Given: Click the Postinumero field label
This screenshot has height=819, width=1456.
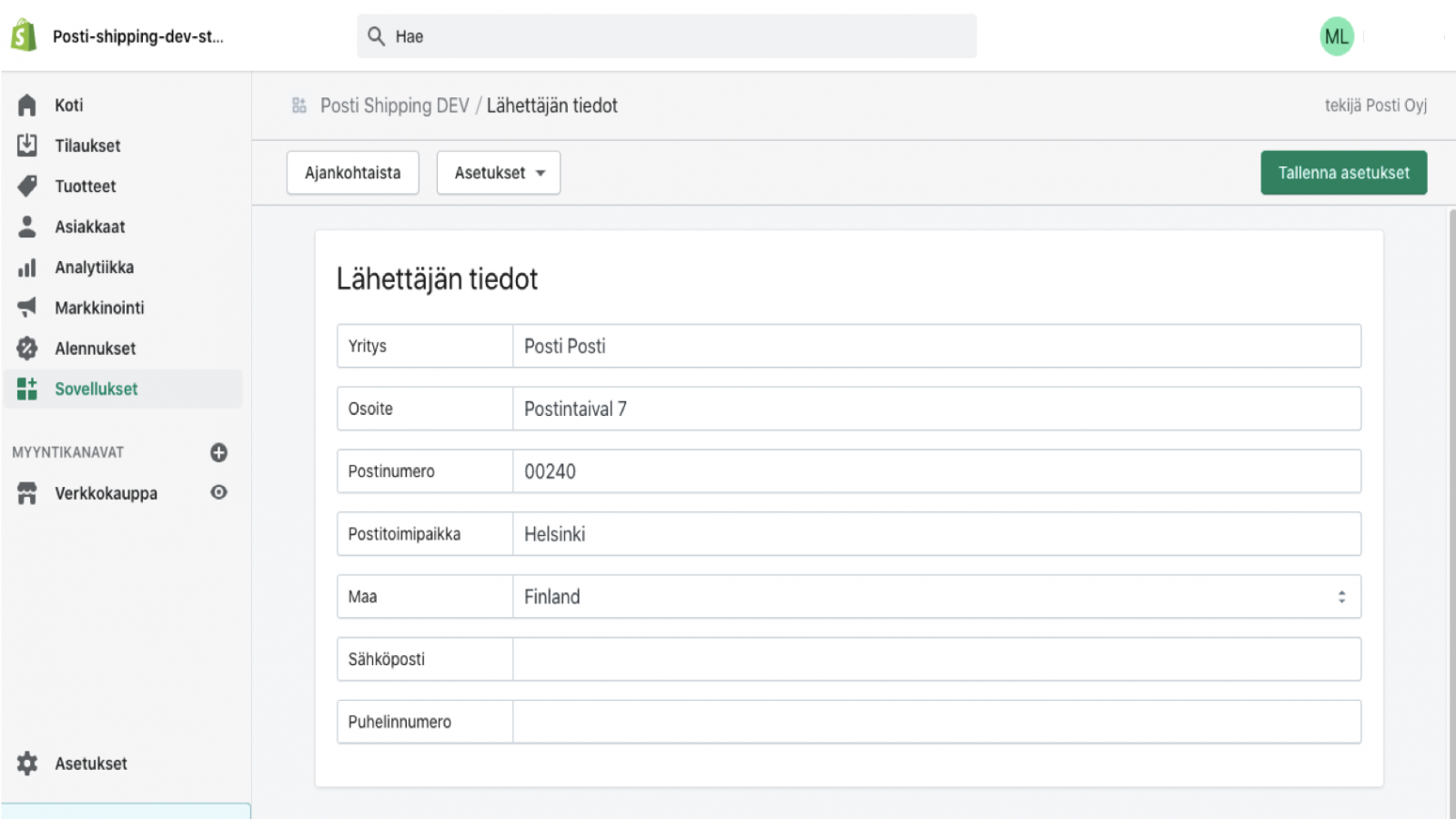Looking at the screenshot, I should [391, 471].
